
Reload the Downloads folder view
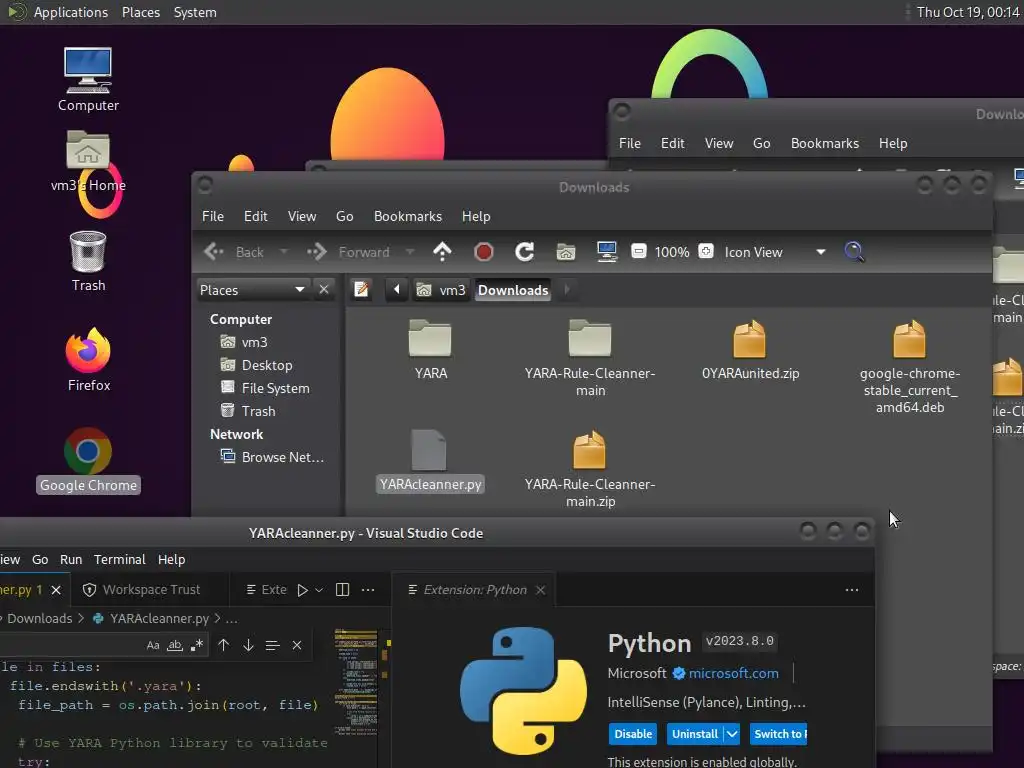tap(524, 252)
